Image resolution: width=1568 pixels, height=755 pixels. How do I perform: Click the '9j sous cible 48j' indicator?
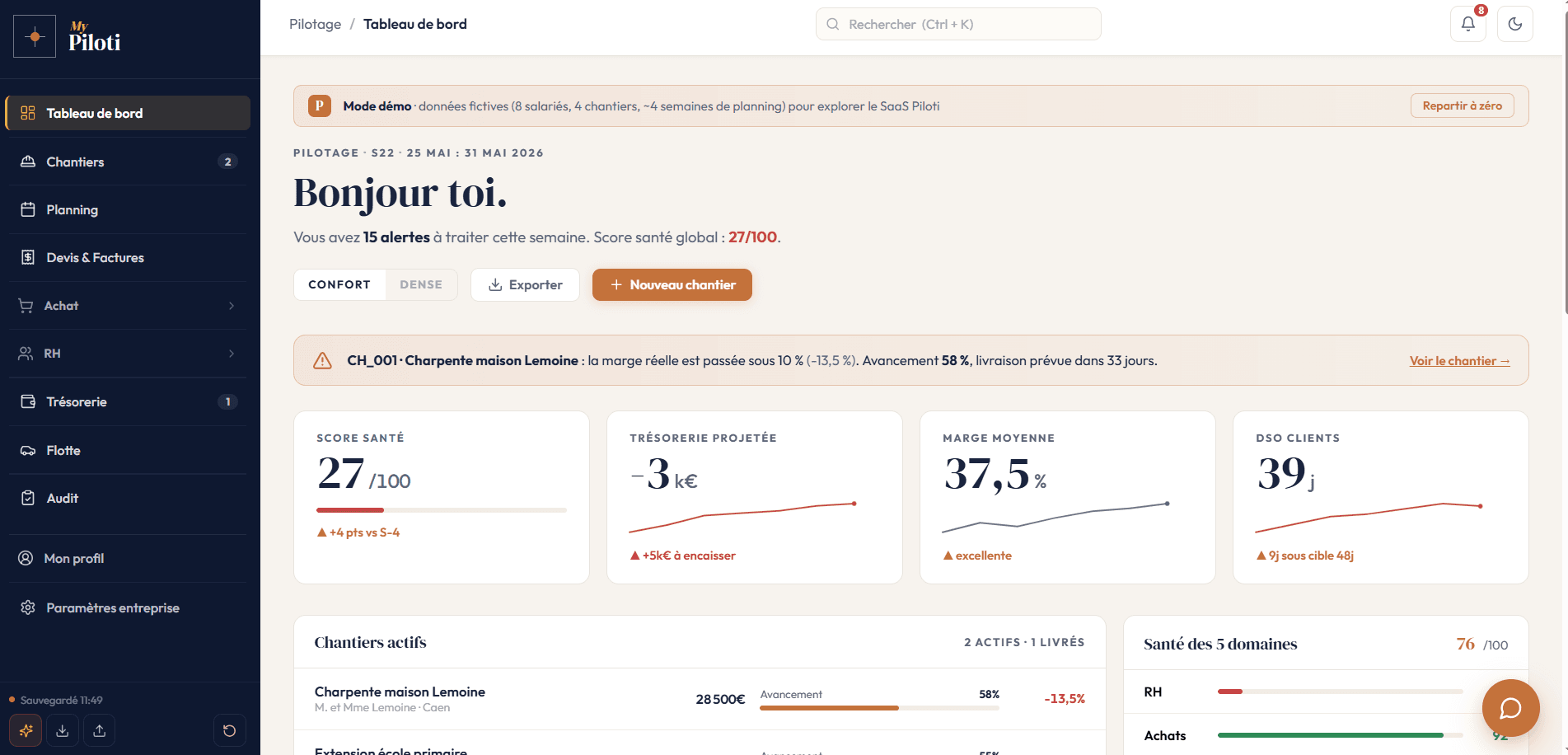pyautogui.click(x=1305, y=556)
